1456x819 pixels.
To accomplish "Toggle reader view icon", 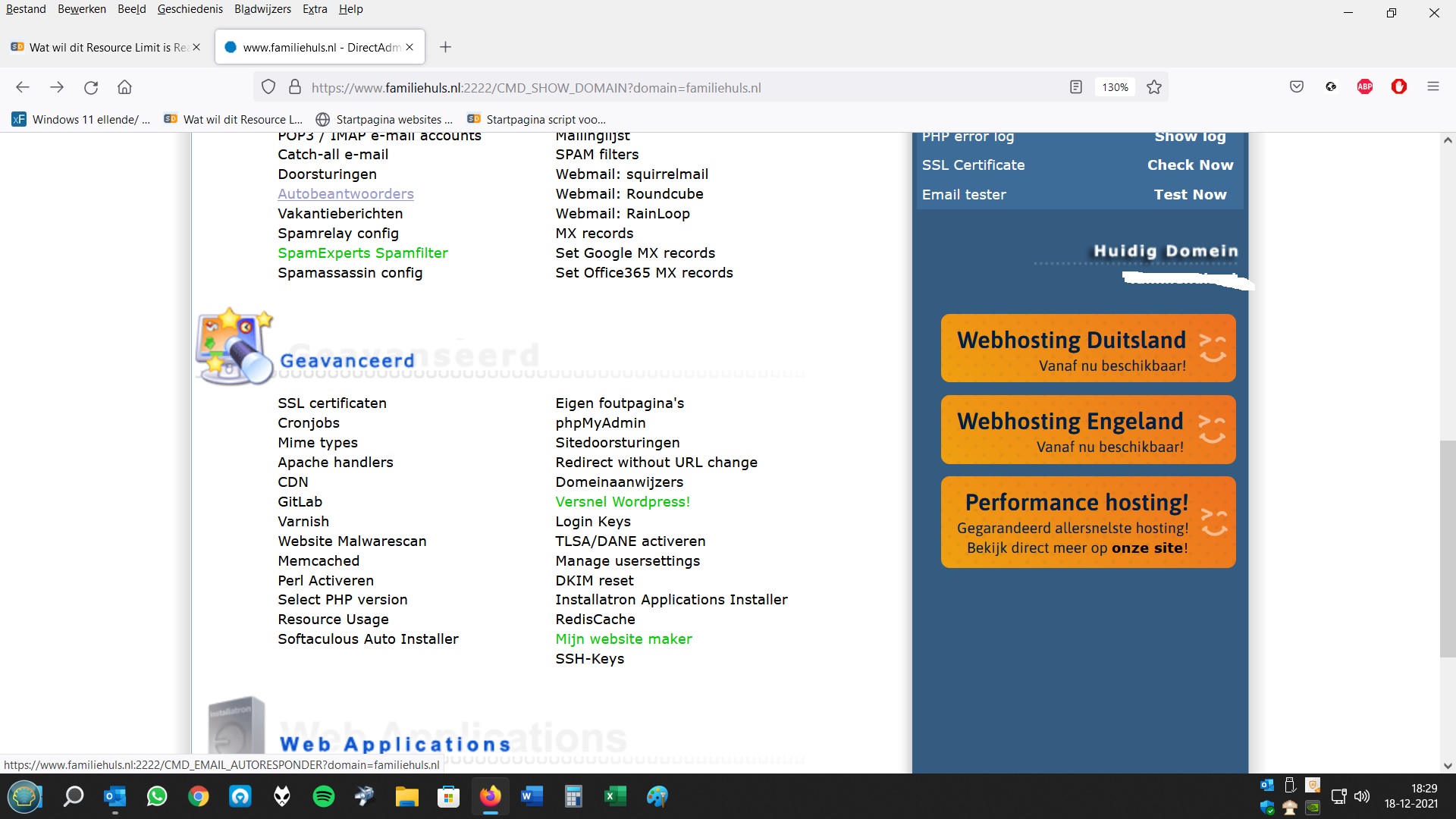I will coord(1076,87).
